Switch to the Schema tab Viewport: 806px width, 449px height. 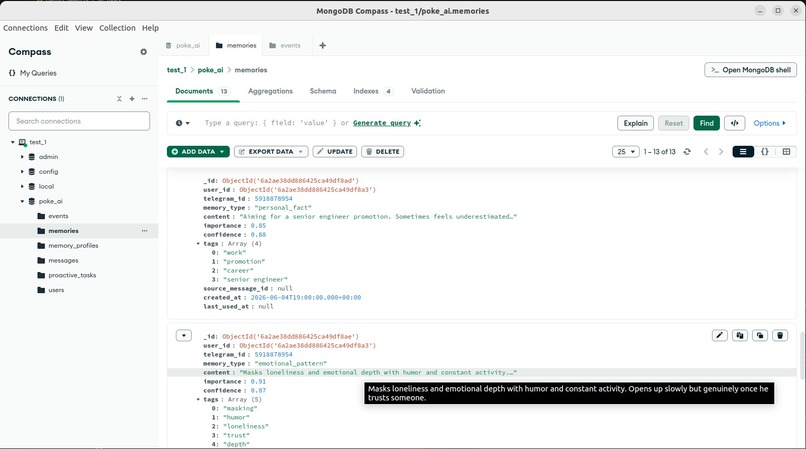(x=323, y=91)
